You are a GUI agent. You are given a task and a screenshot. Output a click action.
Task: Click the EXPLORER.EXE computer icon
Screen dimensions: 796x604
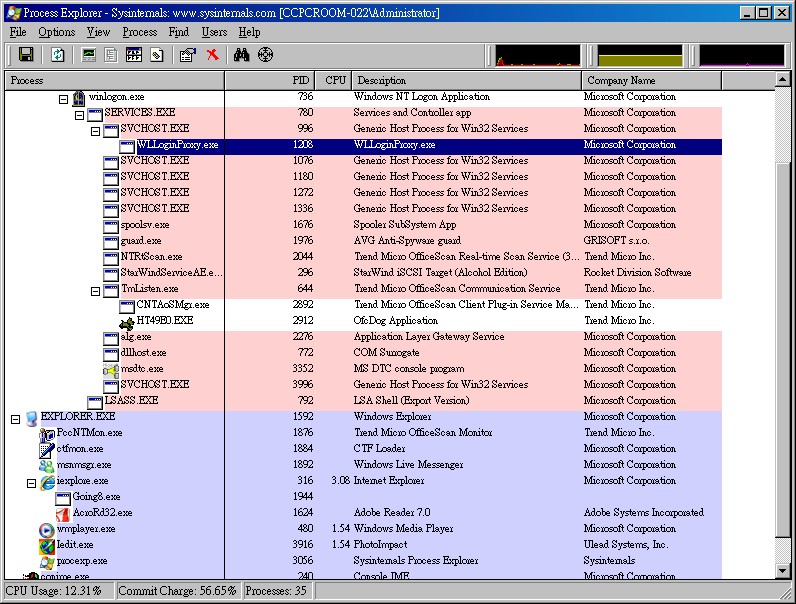point(31,418)
